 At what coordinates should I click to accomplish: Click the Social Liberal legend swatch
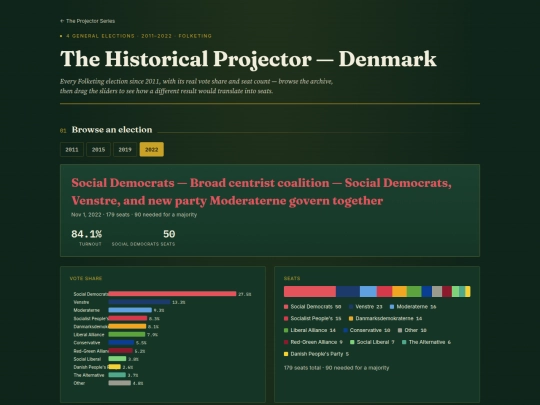click(x=352, y=342)
